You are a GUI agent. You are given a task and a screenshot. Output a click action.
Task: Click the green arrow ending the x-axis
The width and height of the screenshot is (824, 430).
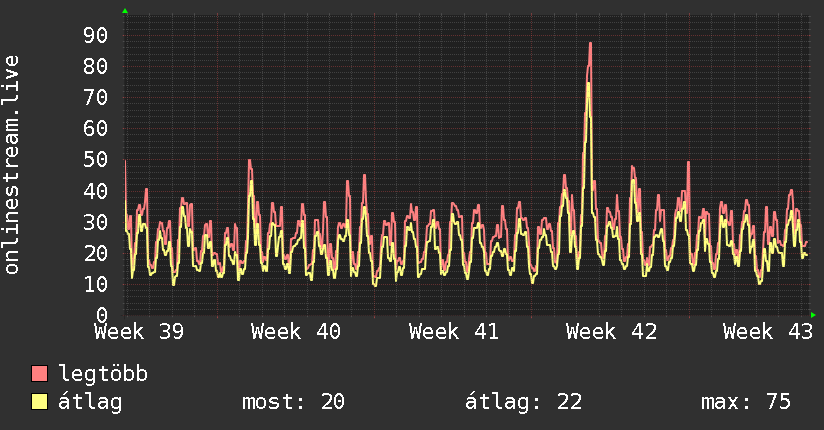[x=813, y=315]
